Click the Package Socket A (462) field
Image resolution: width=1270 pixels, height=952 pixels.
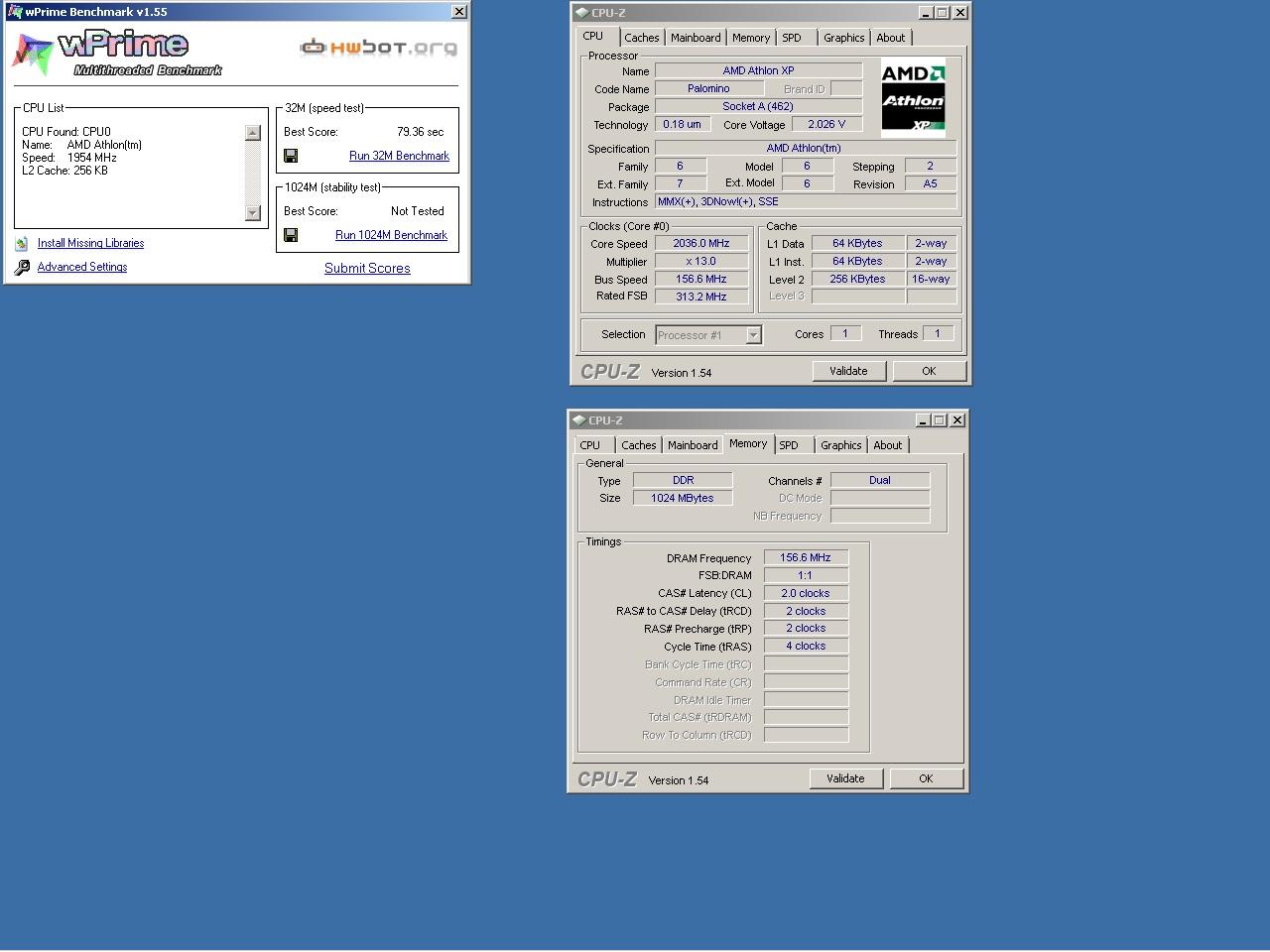pos(758,107)
